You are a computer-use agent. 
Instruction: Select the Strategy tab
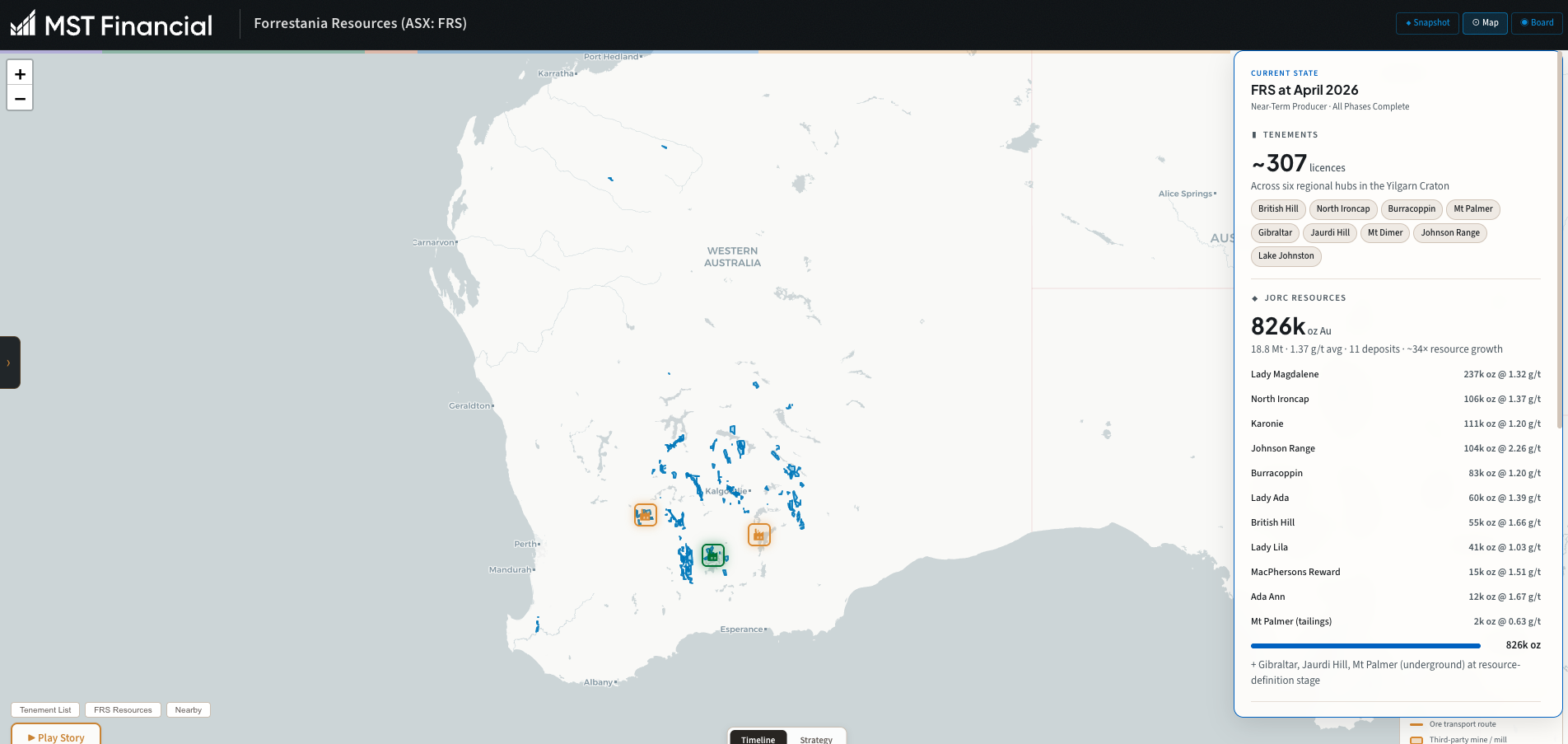816,738
